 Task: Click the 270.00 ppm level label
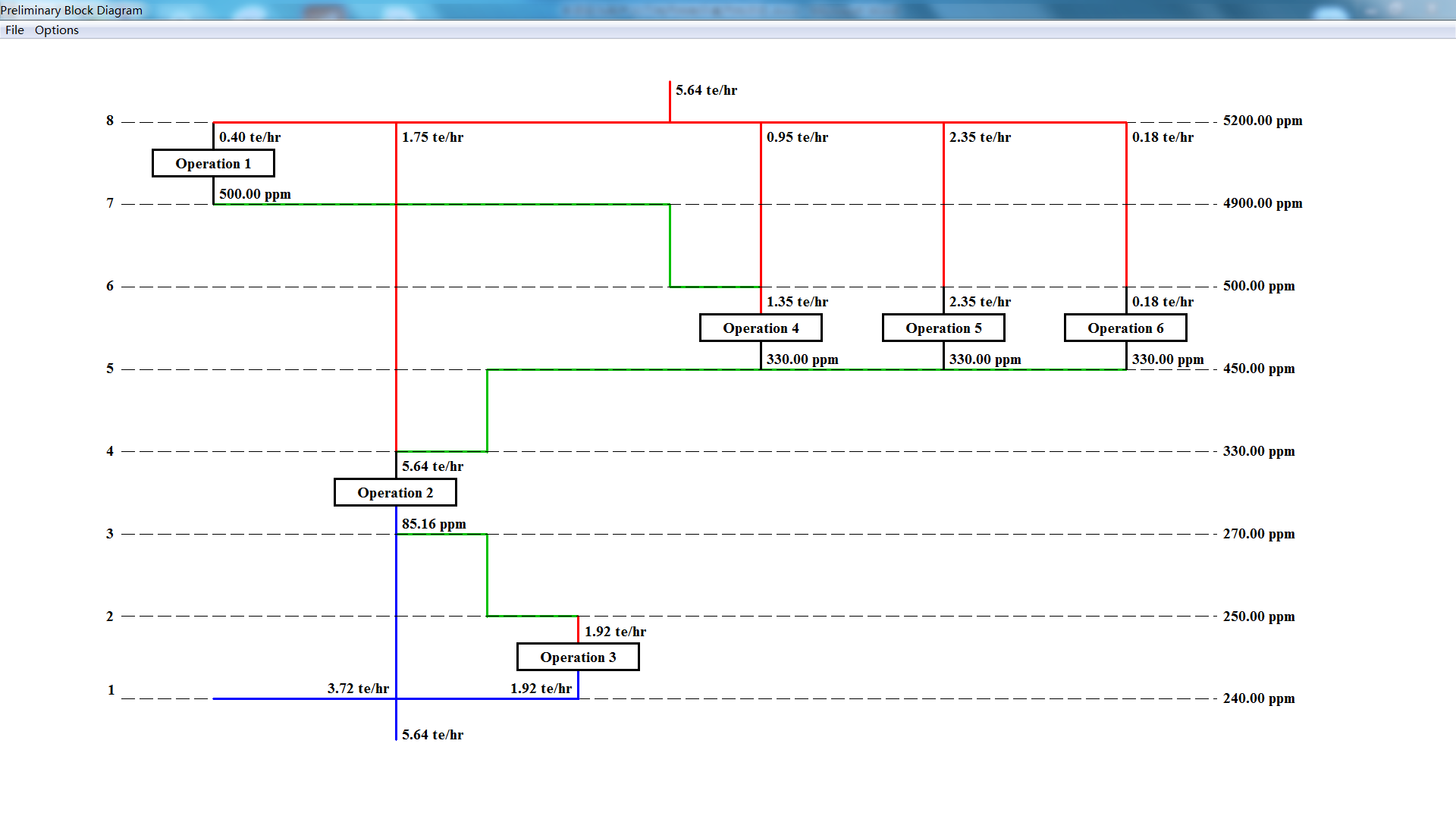click(1259, 534)
